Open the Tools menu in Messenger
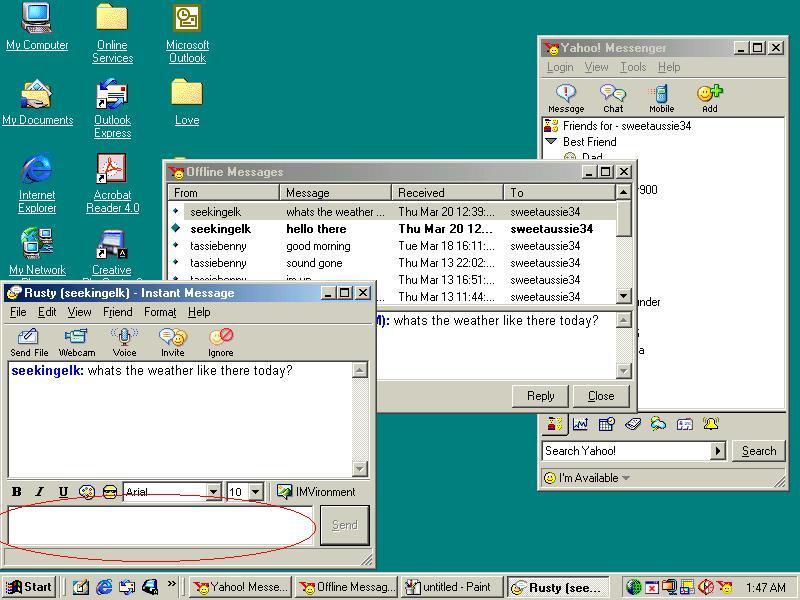Viewport: 800px width, 600px height. (x=633, y=67)
